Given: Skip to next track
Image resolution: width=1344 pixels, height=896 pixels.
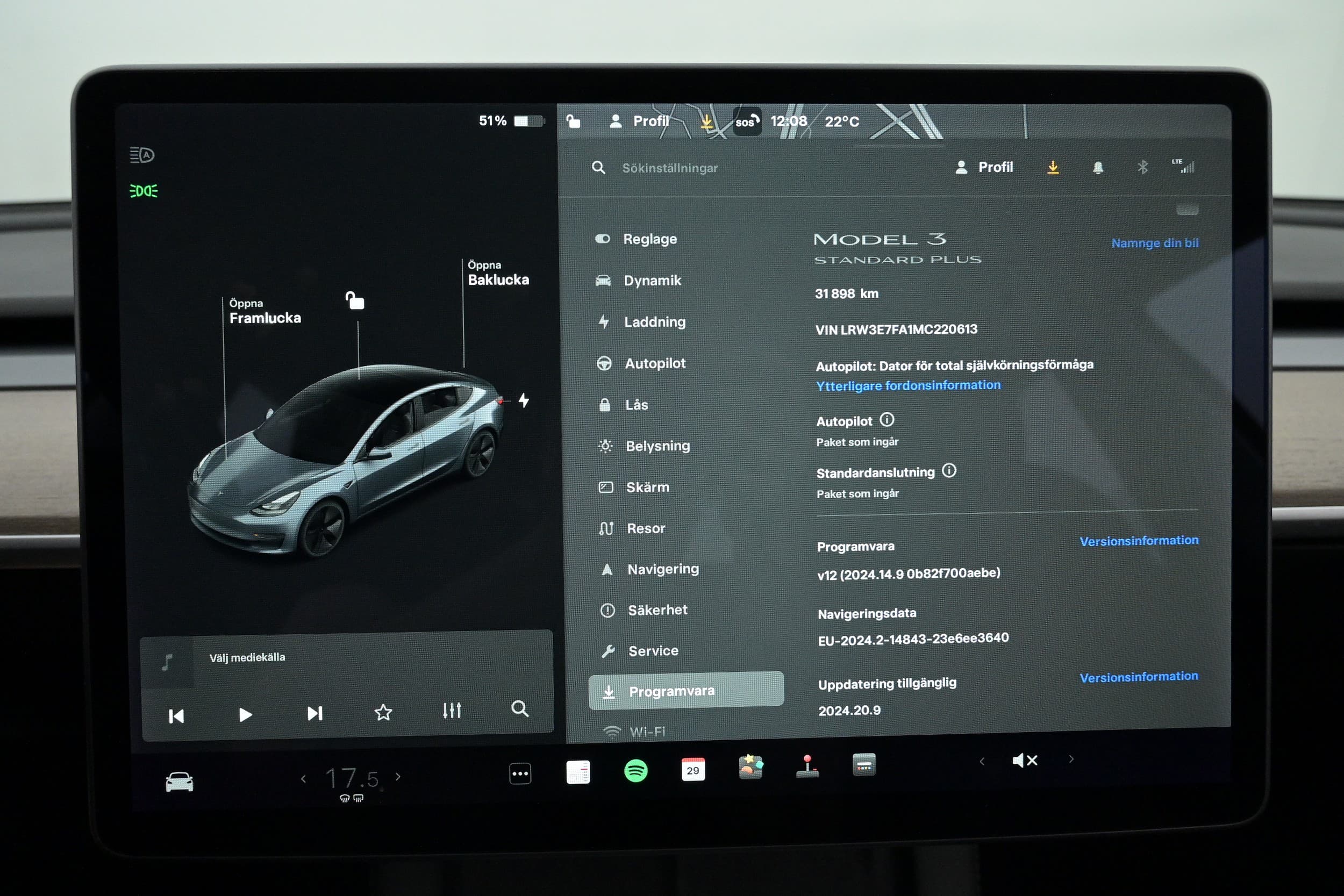Looking at the screenshot, I should click(314, 713).
